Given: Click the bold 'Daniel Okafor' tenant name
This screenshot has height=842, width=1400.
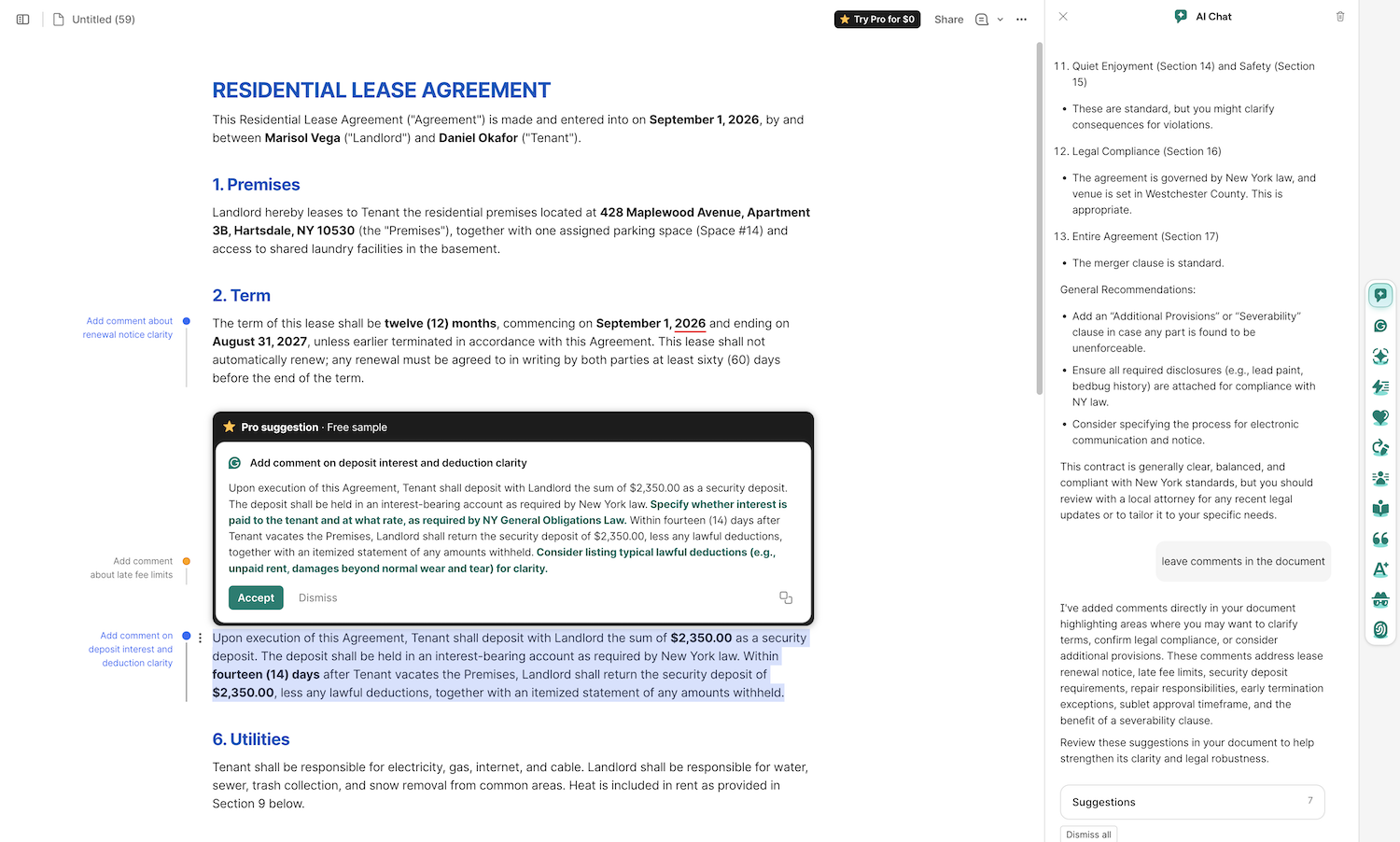Looking at the screenshot, I should point(478,138).
